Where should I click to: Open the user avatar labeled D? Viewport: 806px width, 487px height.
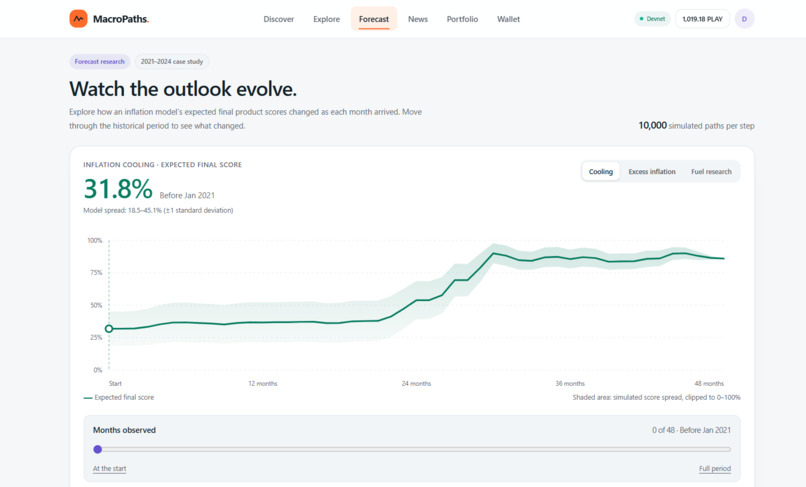click(x=744, y=19)
